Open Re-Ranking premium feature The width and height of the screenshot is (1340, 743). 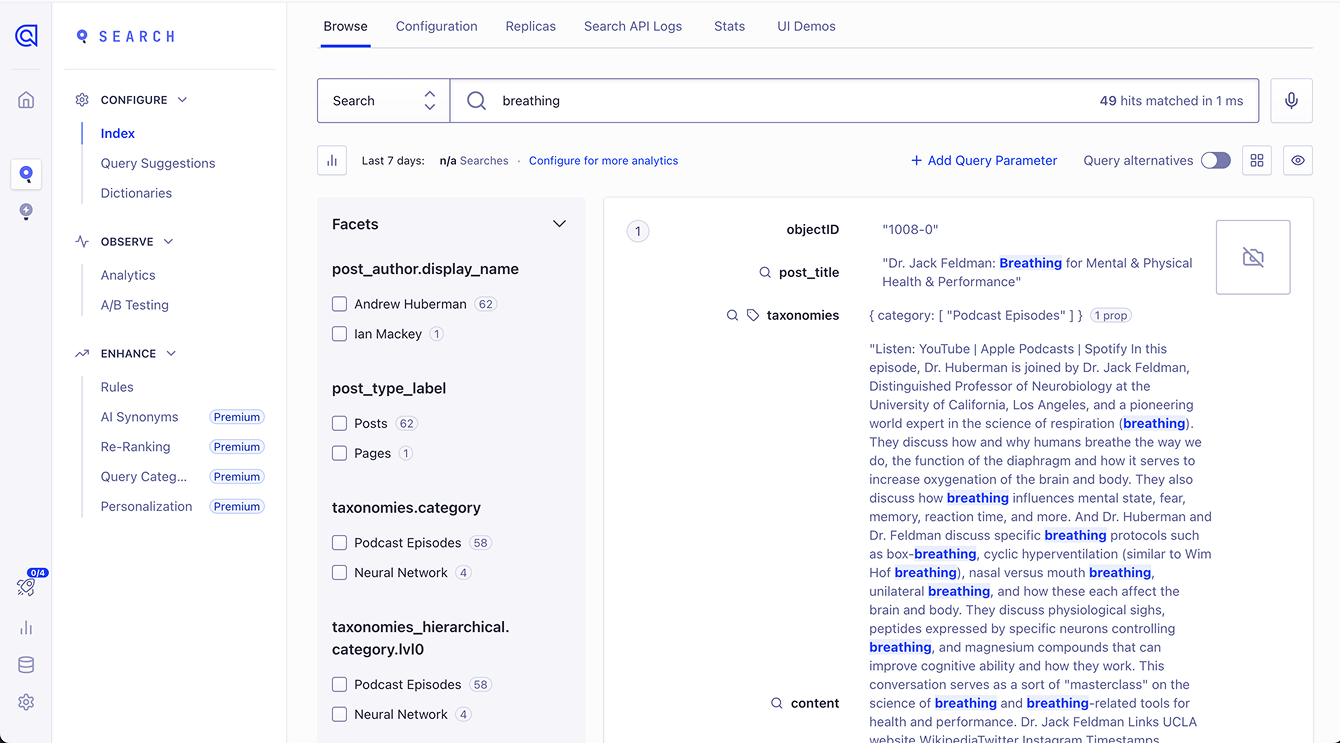tap(135, 447)
